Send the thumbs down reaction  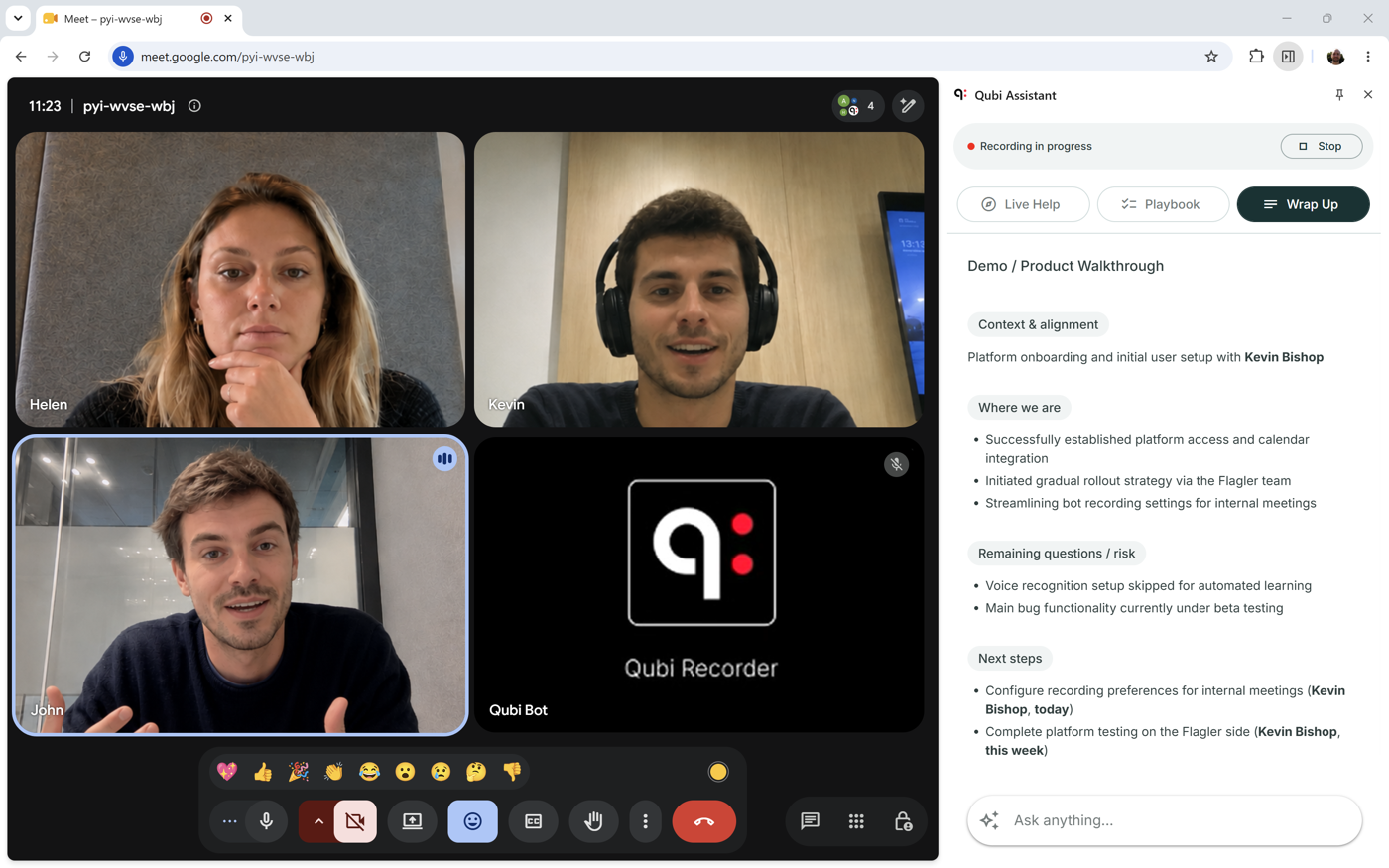512,772
